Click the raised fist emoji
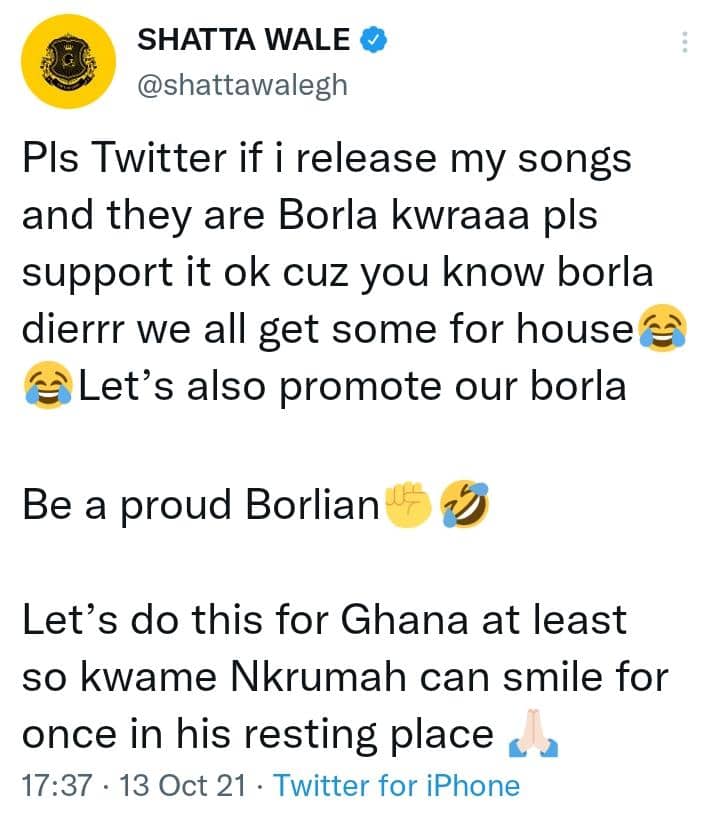Screen dimensions: 720x822 click(409, 505)
